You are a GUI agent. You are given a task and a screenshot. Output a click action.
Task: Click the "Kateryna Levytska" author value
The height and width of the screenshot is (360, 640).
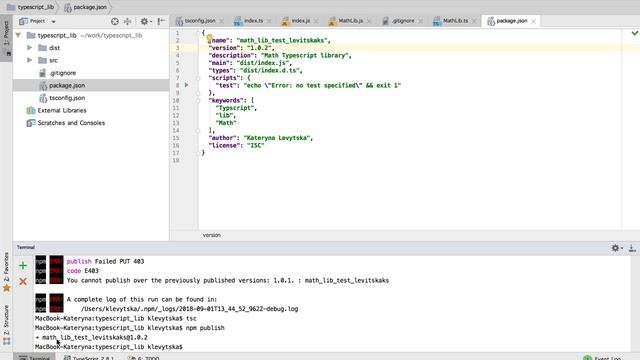277,138
